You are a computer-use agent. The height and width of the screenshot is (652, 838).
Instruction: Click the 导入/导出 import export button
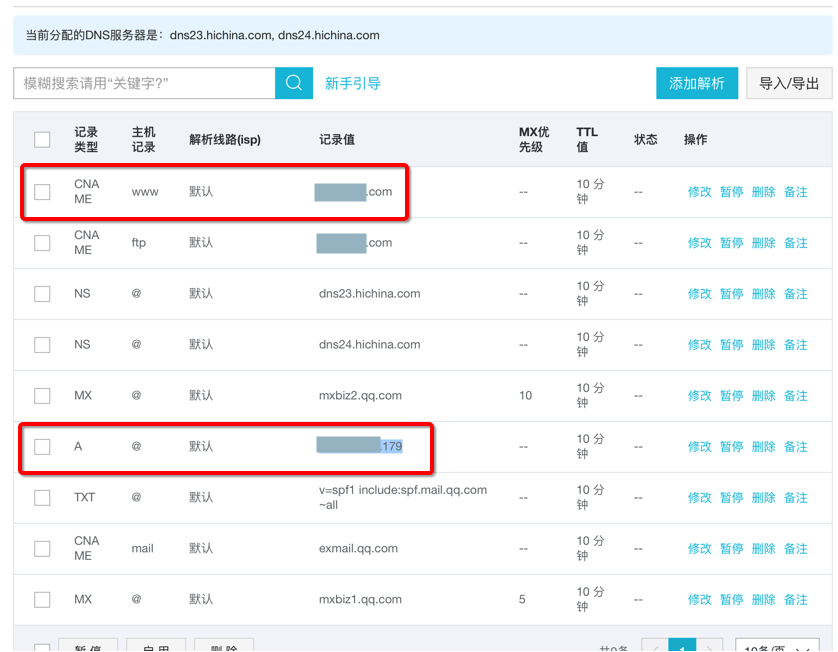point(789,83)
